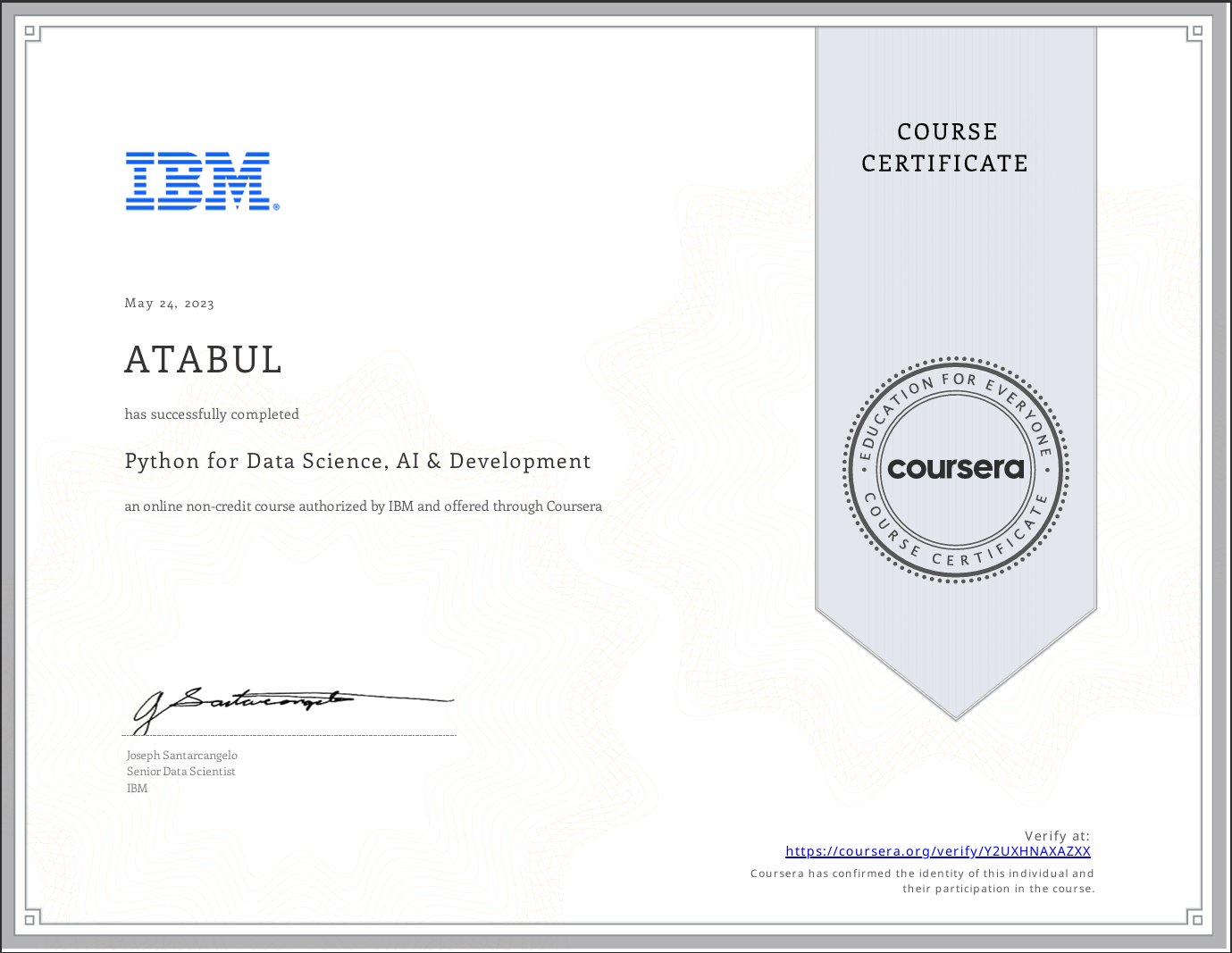1232x953 pixels.
Task: Click the name Joseph Santarcangelo
Action: coord(182,756)
